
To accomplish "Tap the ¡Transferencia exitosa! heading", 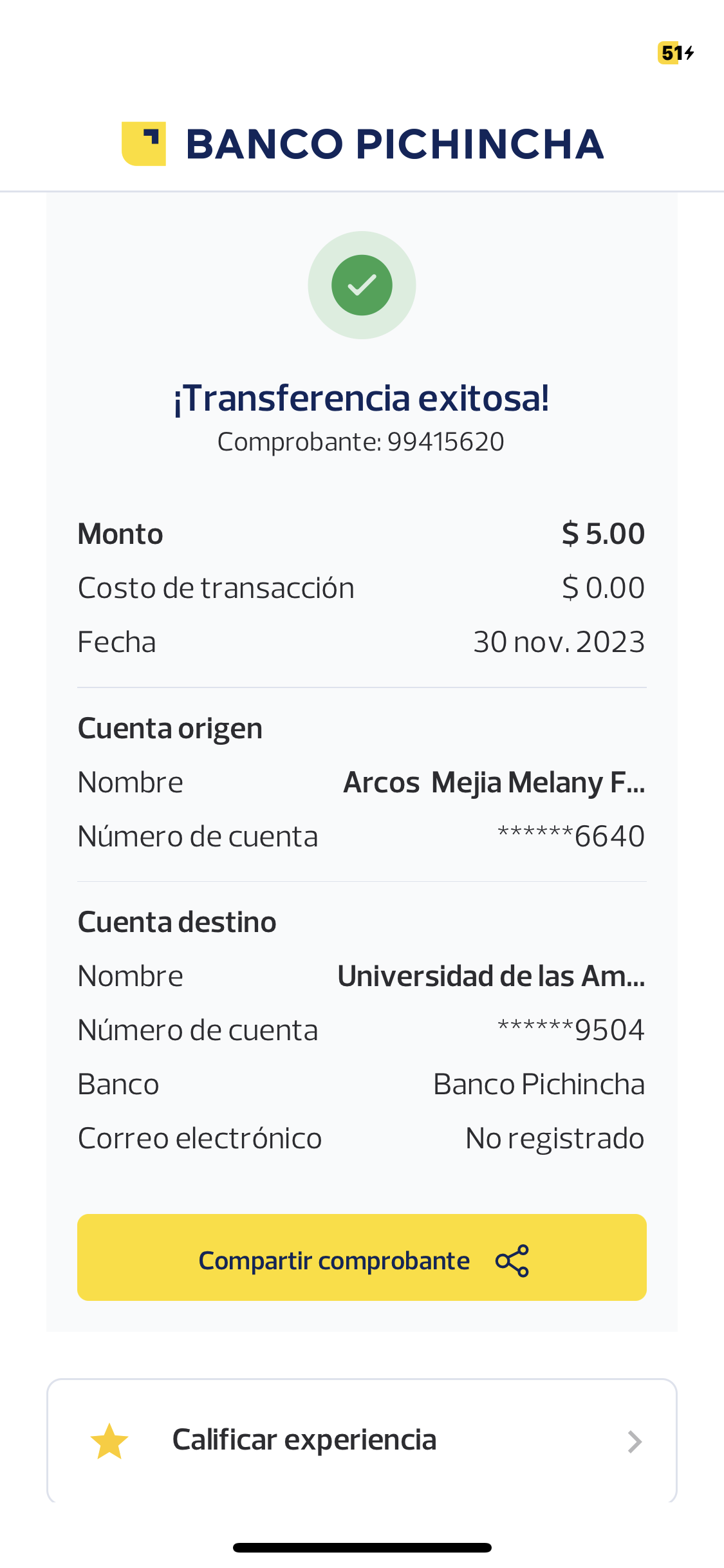I will [362, 398].
